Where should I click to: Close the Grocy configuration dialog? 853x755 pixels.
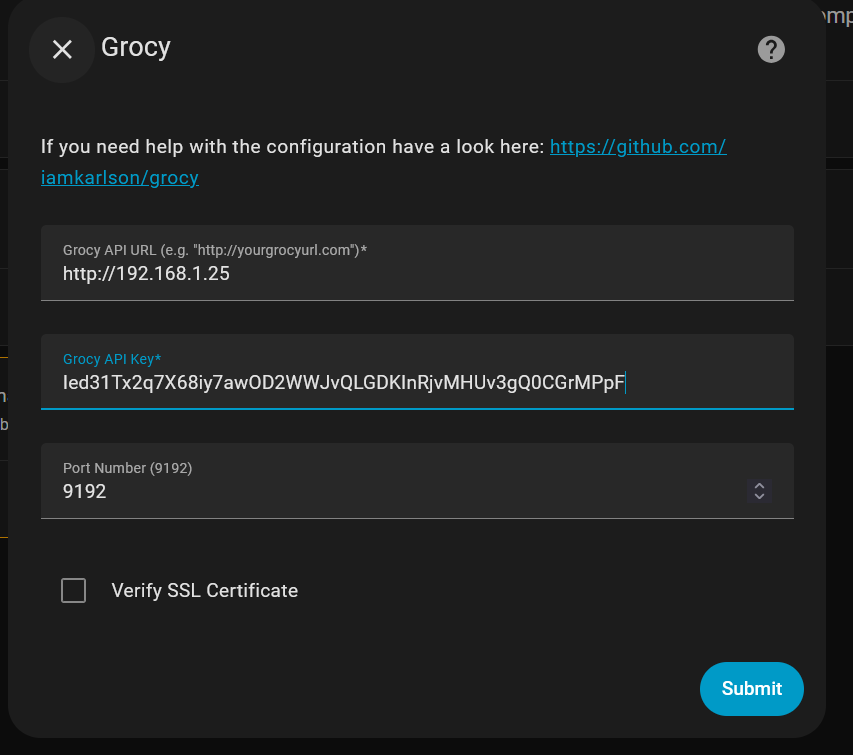(62, 49)
